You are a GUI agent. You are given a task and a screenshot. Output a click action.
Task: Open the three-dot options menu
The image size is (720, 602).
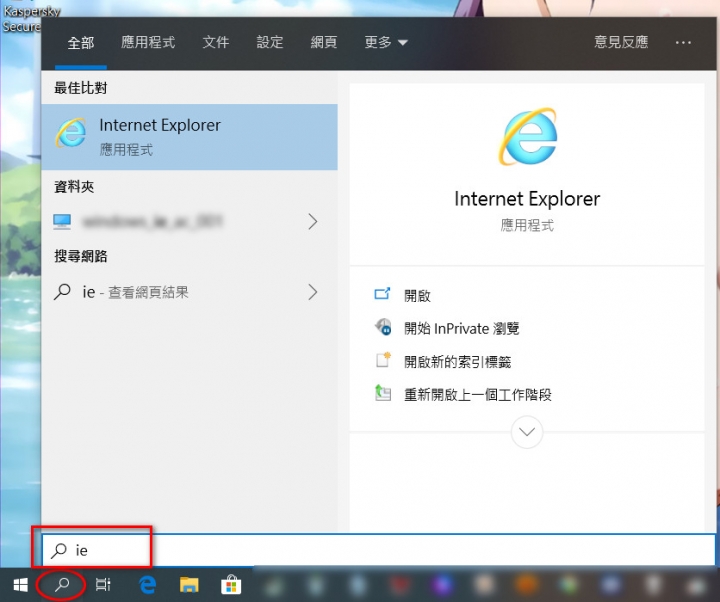pyautogui.click(x=683, y=43)
